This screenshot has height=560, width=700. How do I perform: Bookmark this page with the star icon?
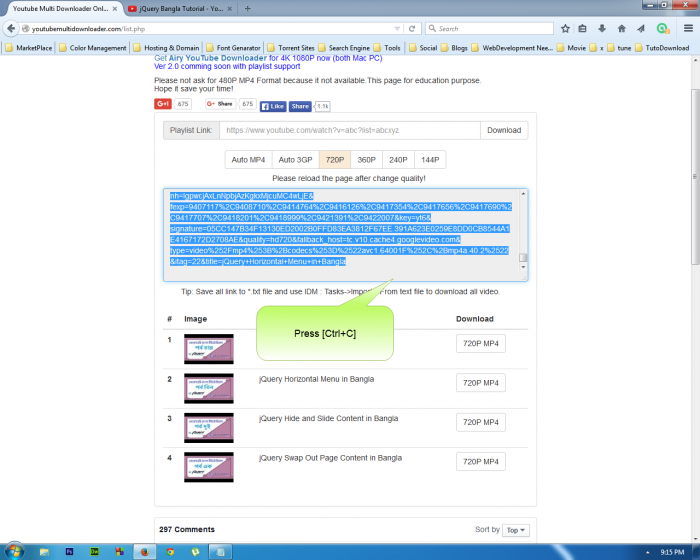[565, 29]
